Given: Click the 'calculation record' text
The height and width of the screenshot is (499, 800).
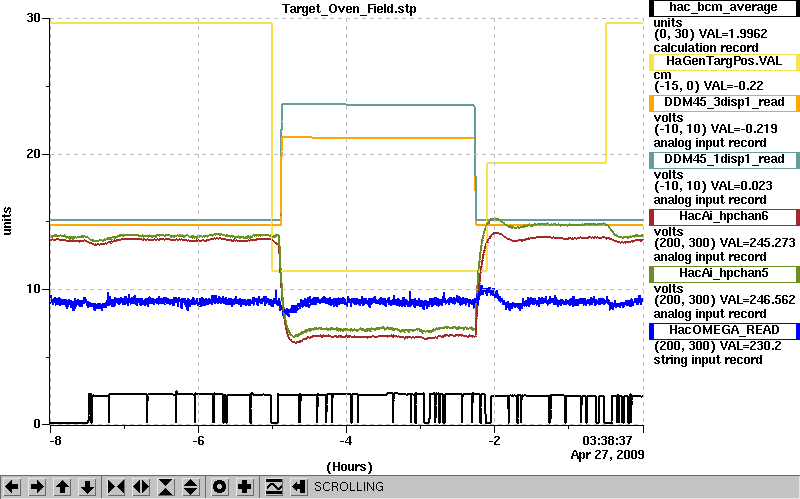Looking at the screenshot, I should tap(706, 48).
